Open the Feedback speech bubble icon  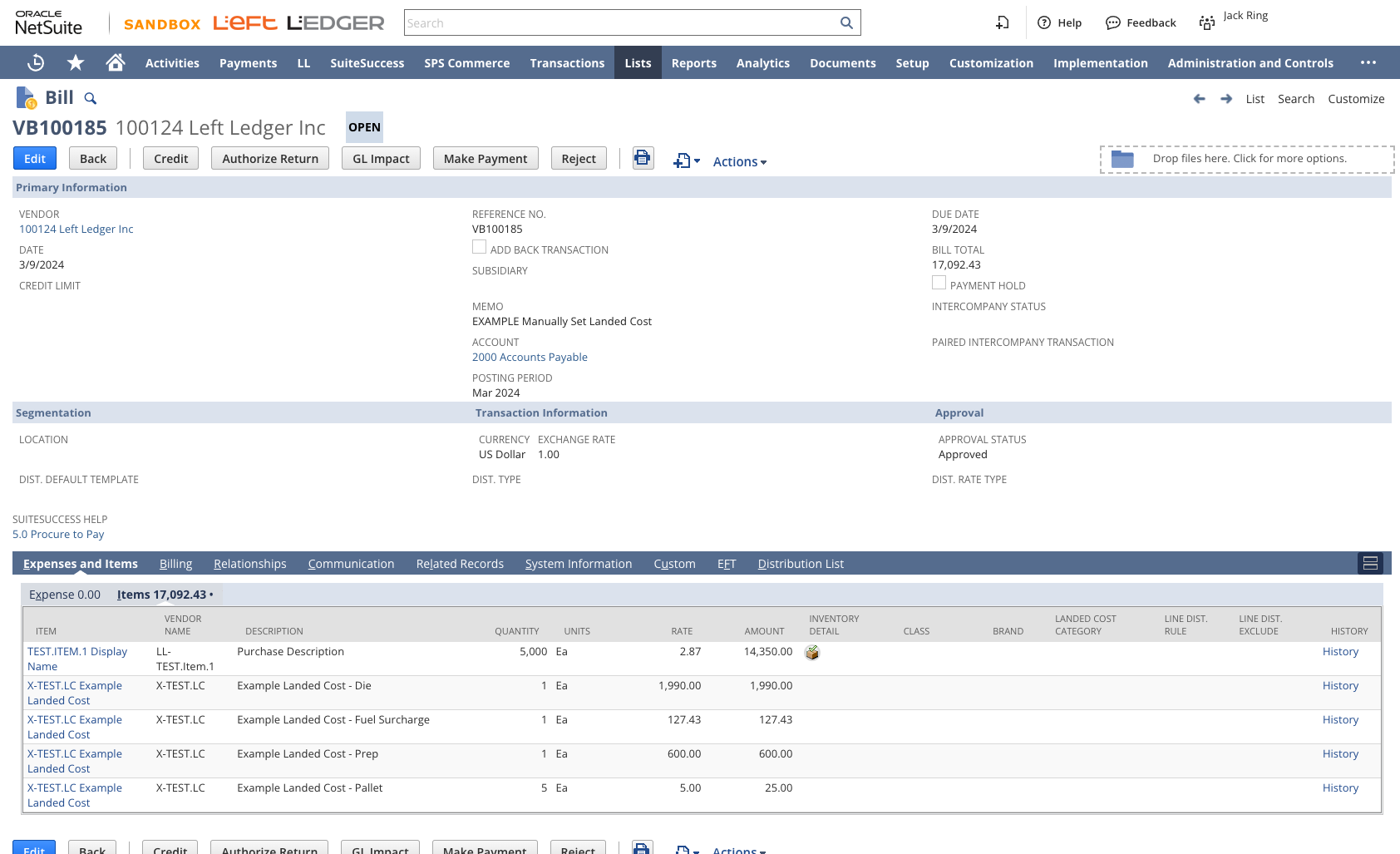tap(1113, 22)
